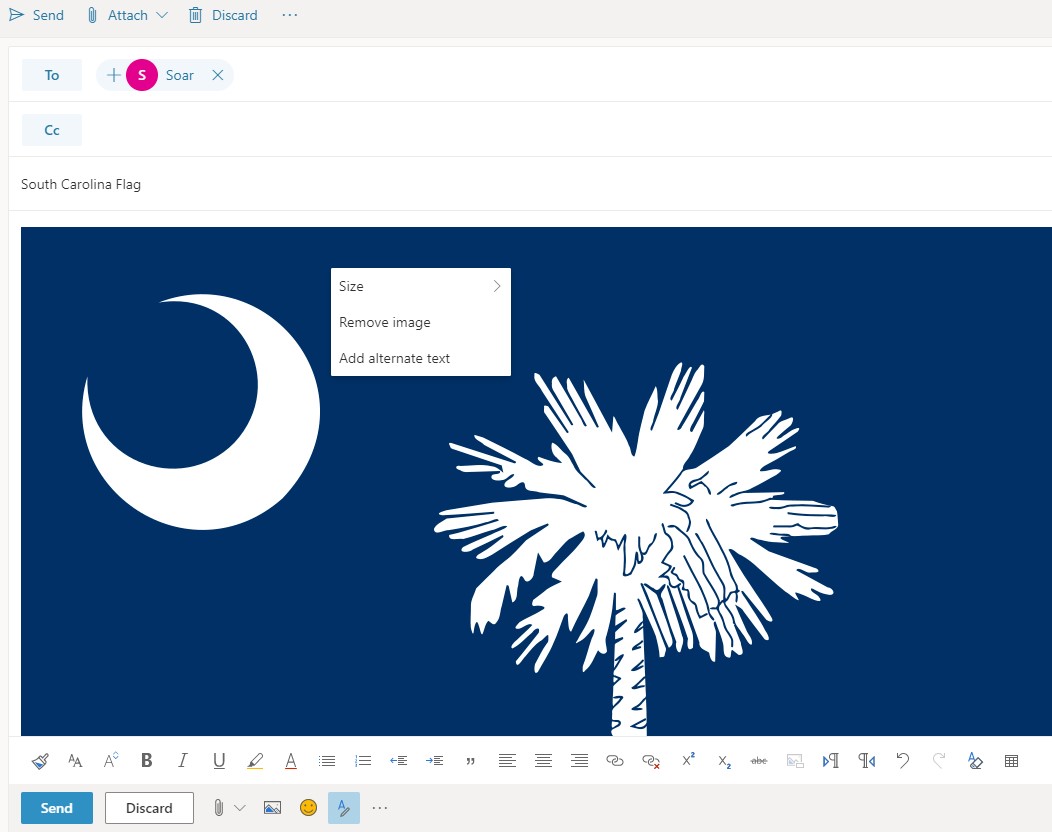
Task: Click the bottom Discard button
Action: click(x=149, y=808)
